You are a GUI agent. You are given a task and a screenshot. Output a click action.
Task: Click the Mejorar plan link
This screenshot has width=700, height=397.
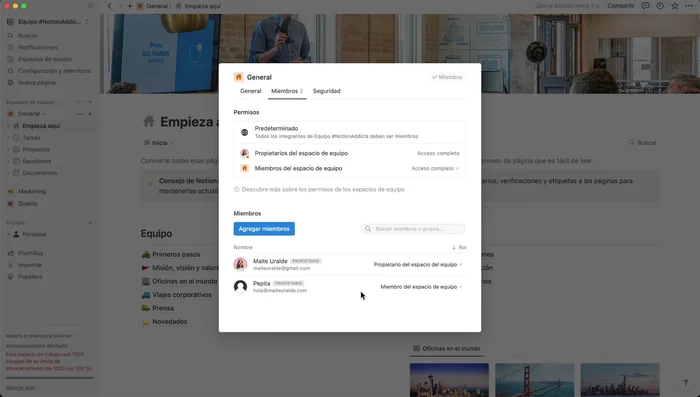point(20,387)
